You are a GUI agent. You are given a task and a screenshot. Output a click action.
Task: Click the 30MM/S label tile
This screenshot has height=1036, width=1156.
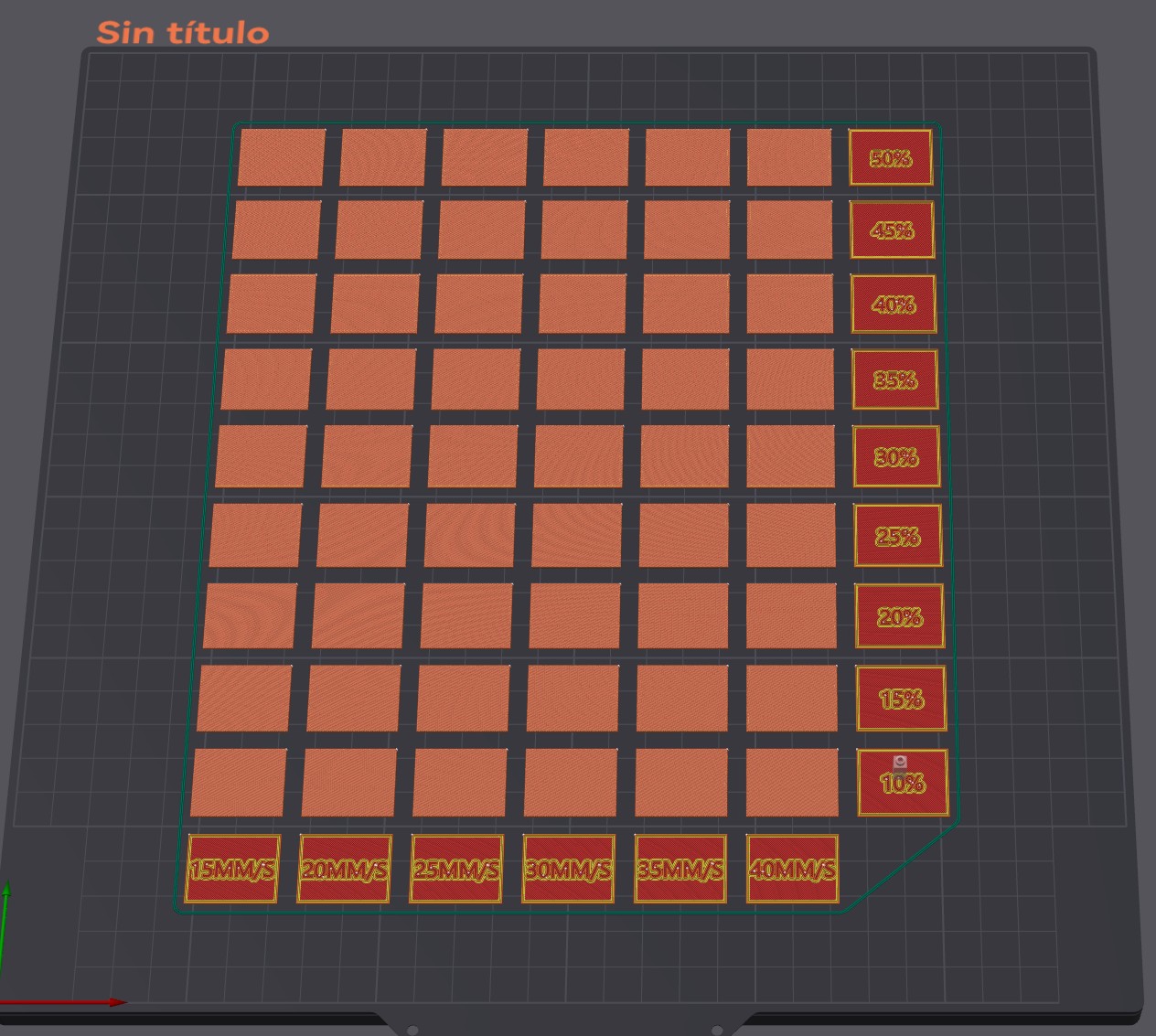[x=568, y=869]
